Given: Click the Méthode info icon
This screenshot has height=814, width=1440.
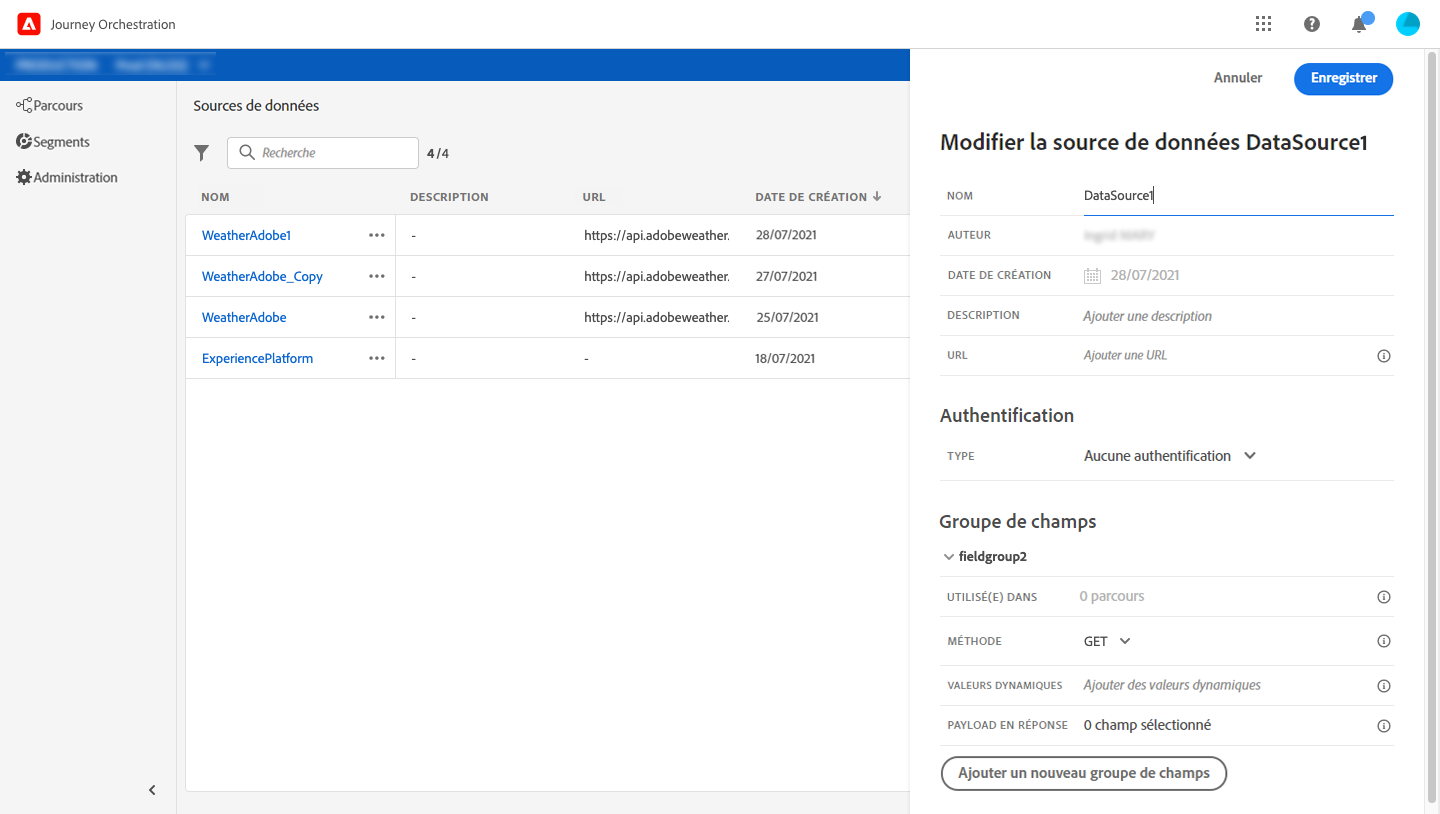Looking at the screenshot, I should [x=1384, y=641].
